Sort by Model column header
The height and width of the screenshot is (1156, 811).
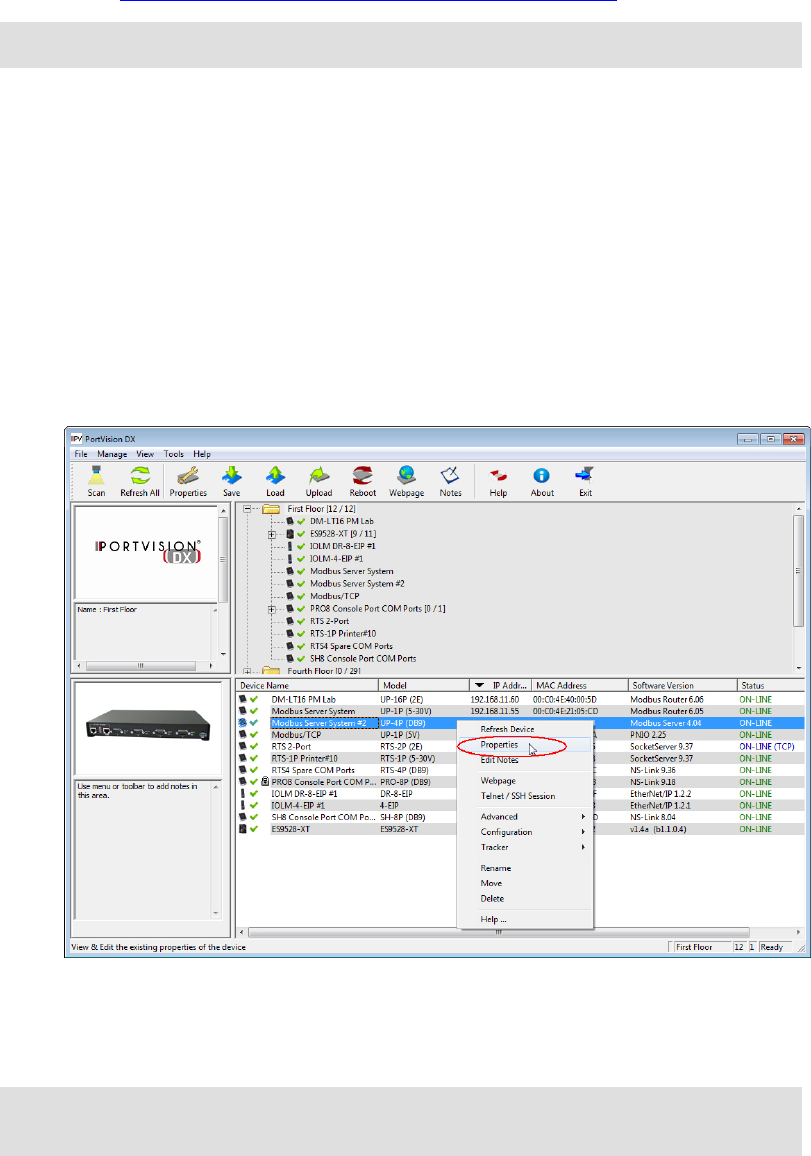click(x=424, y=686)
